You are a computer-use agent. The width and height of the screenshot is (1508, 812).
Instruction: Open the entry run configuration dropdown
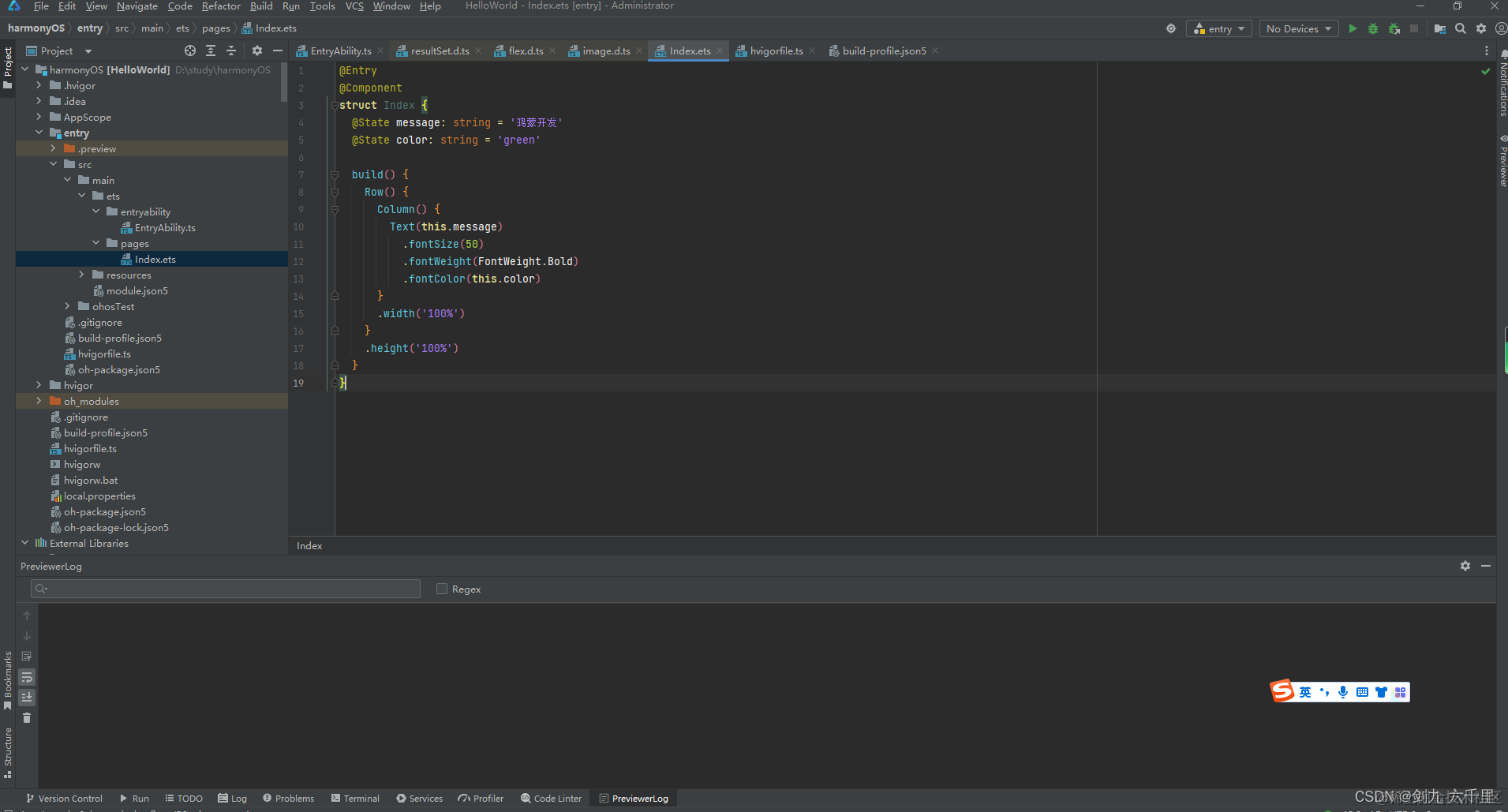point(1219,28)
